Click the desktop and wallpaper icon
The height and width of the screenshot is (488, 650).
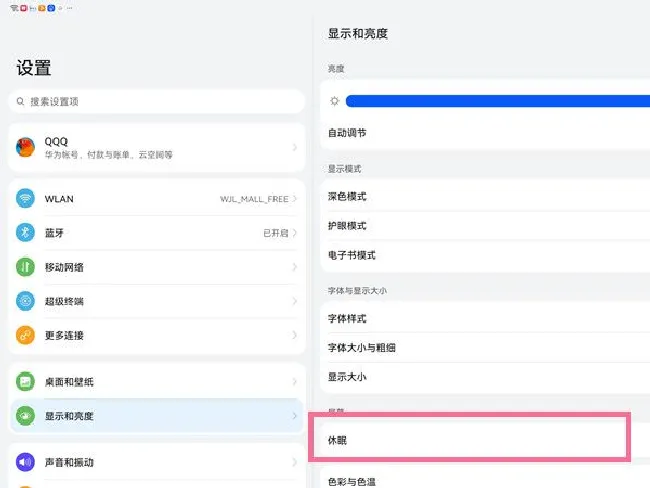(x=25, y=381)
